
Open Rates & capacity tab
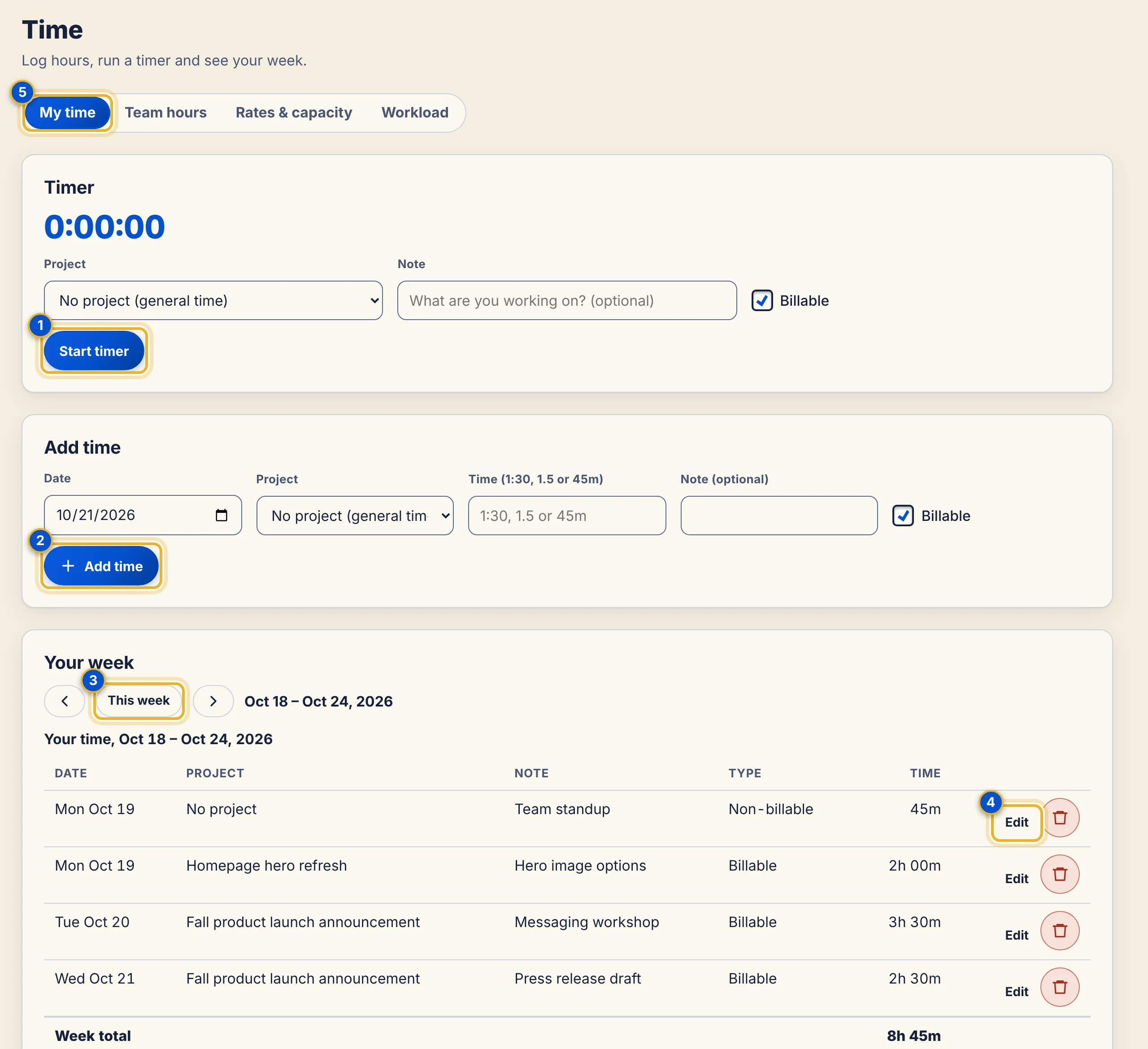(x=294, y=113)
